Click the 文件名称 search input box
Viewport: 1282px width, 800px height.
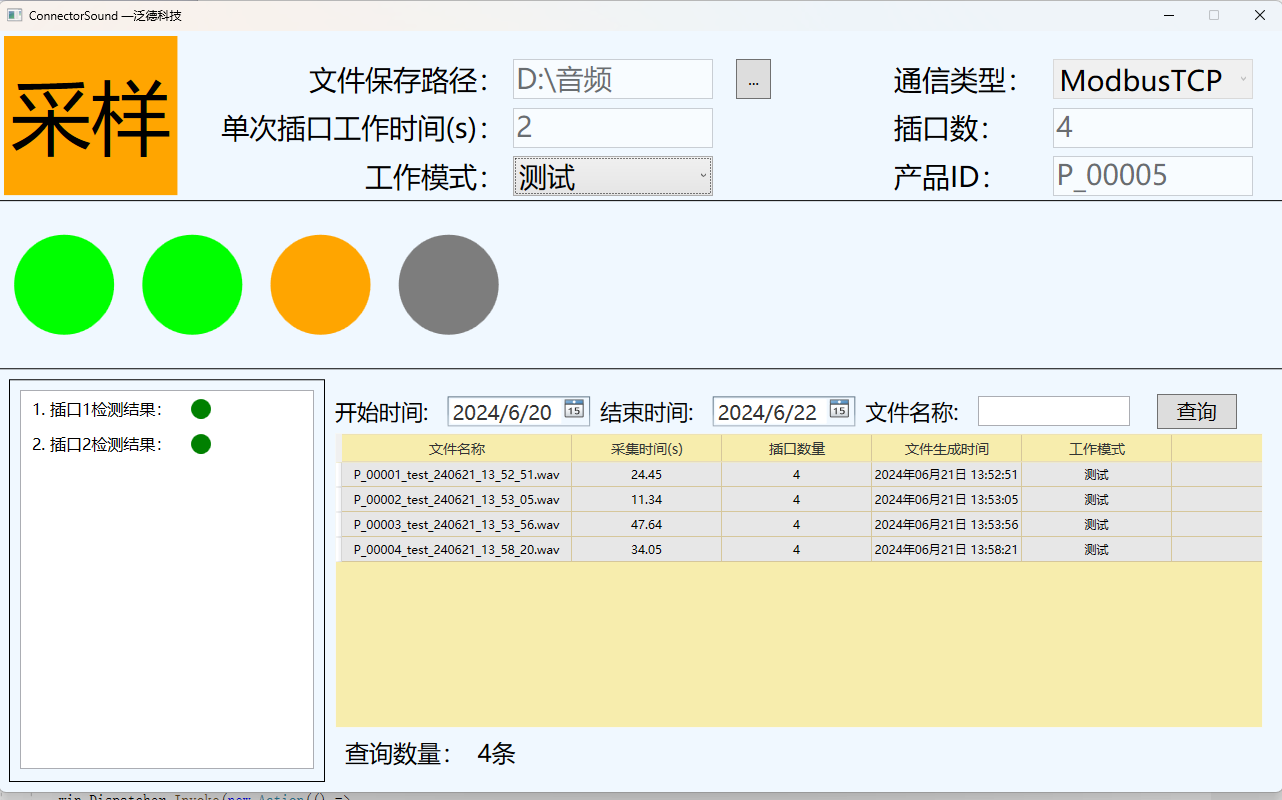pyautogui.click(x=1054, y=411)
